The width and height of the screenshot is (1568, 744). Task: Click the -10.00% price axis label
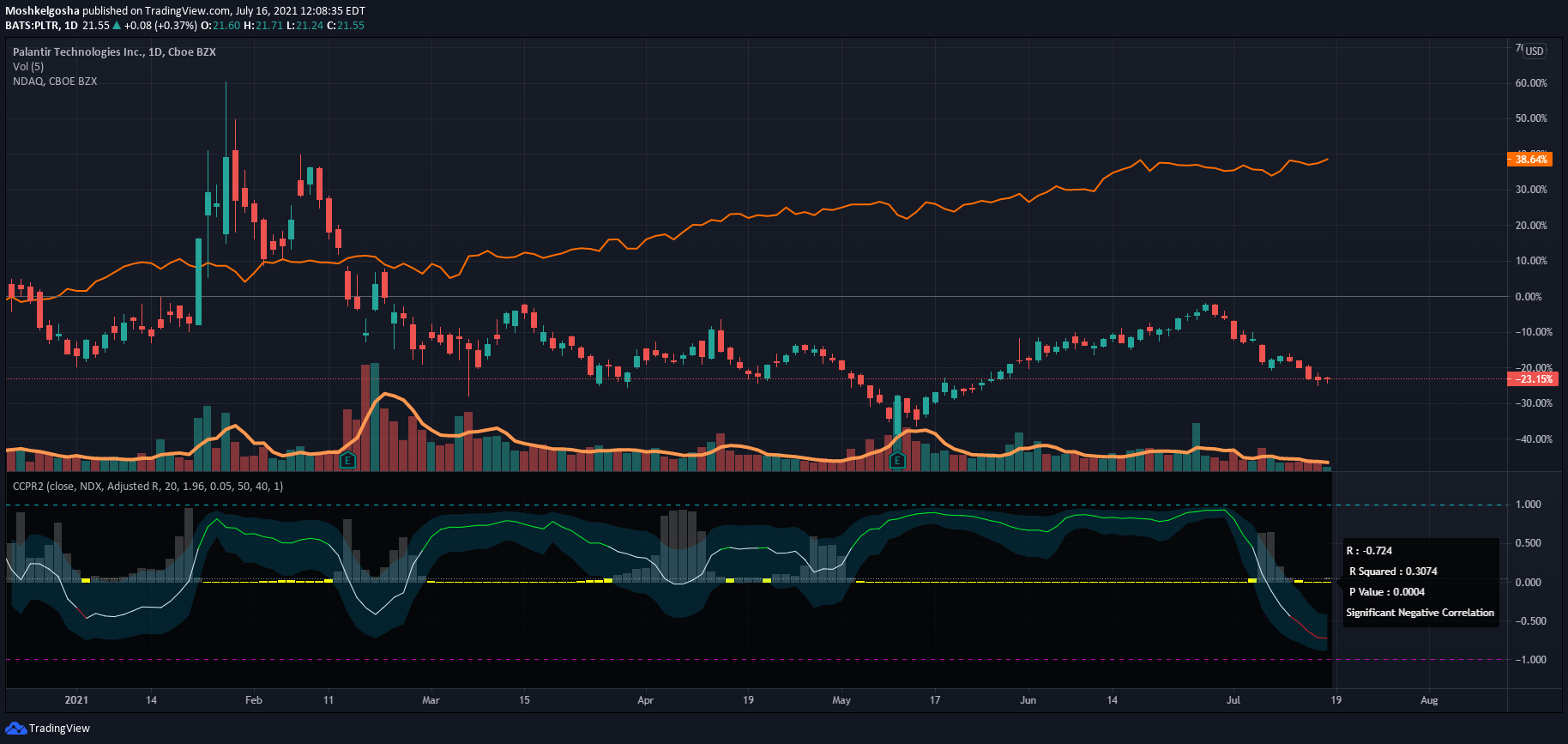(x=1533, y=332)
